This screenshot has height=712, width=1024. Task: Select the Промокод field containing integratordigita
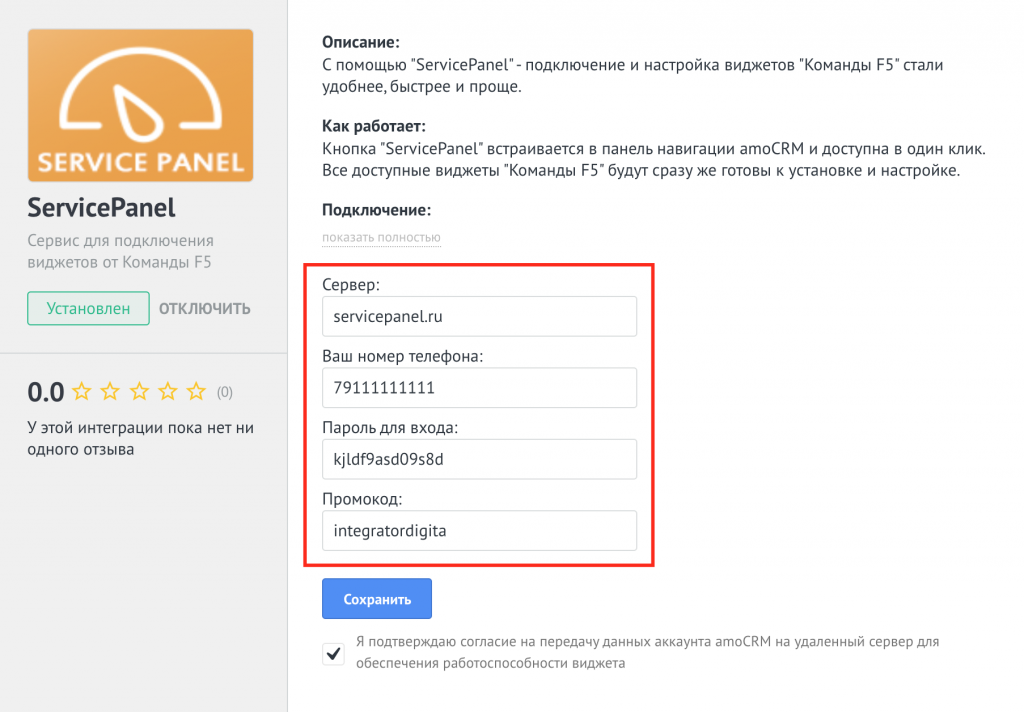pyautogui.click(x=479, y=530)
